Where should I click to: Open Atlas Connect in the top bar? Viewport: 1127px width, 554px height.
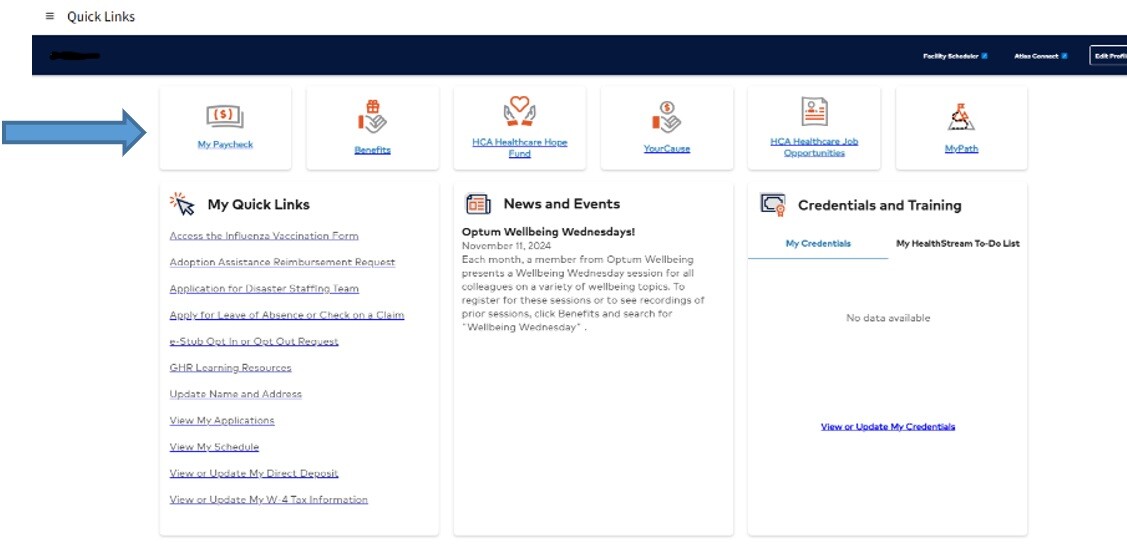click(1039, 56)
